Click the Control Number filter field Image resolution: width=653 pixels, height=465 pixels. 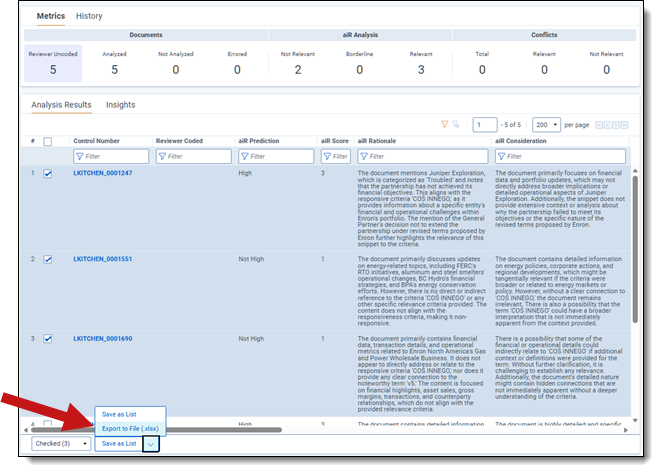click(111, 157)
